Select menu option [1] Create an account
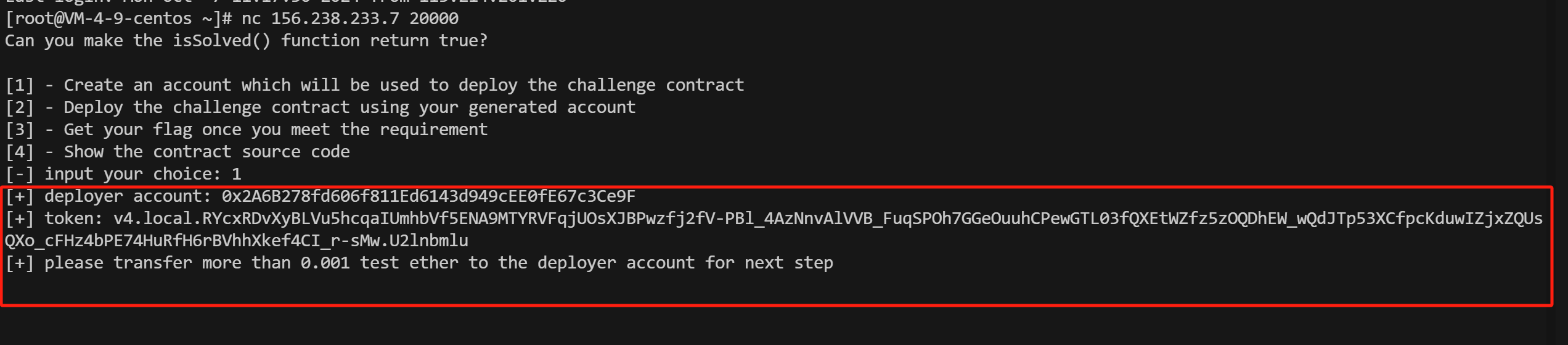The width and height of the screenshot is (1568, 345). pos(375,85)
